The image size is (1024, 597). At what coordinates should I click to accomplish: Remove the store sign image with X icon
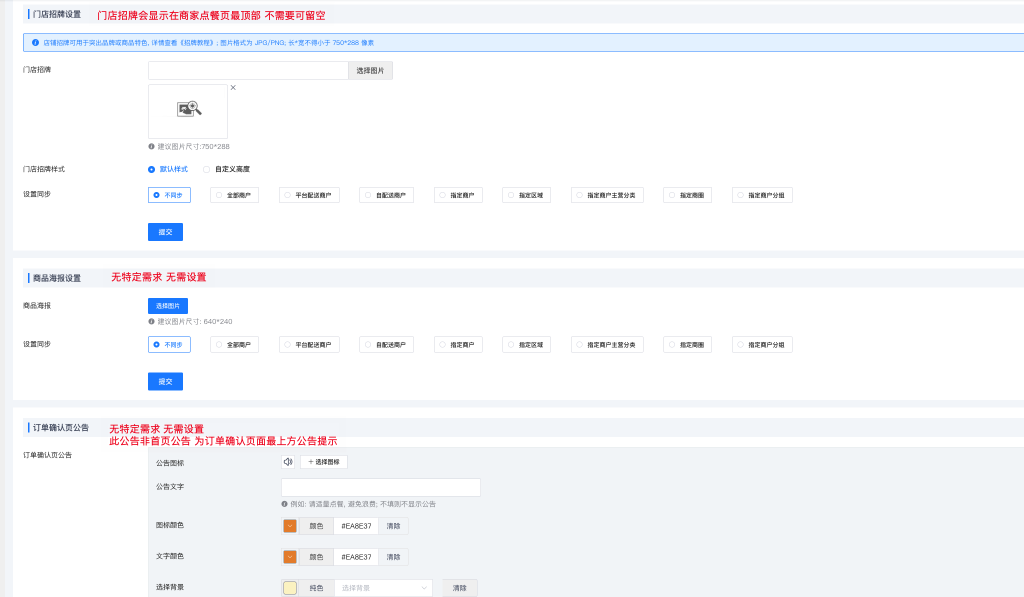tap(233, 88)
